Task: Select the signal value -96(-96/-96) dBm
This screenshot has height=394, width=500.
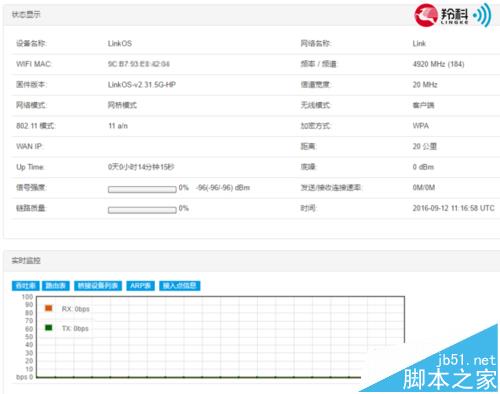Action: [x=223, y=187]
